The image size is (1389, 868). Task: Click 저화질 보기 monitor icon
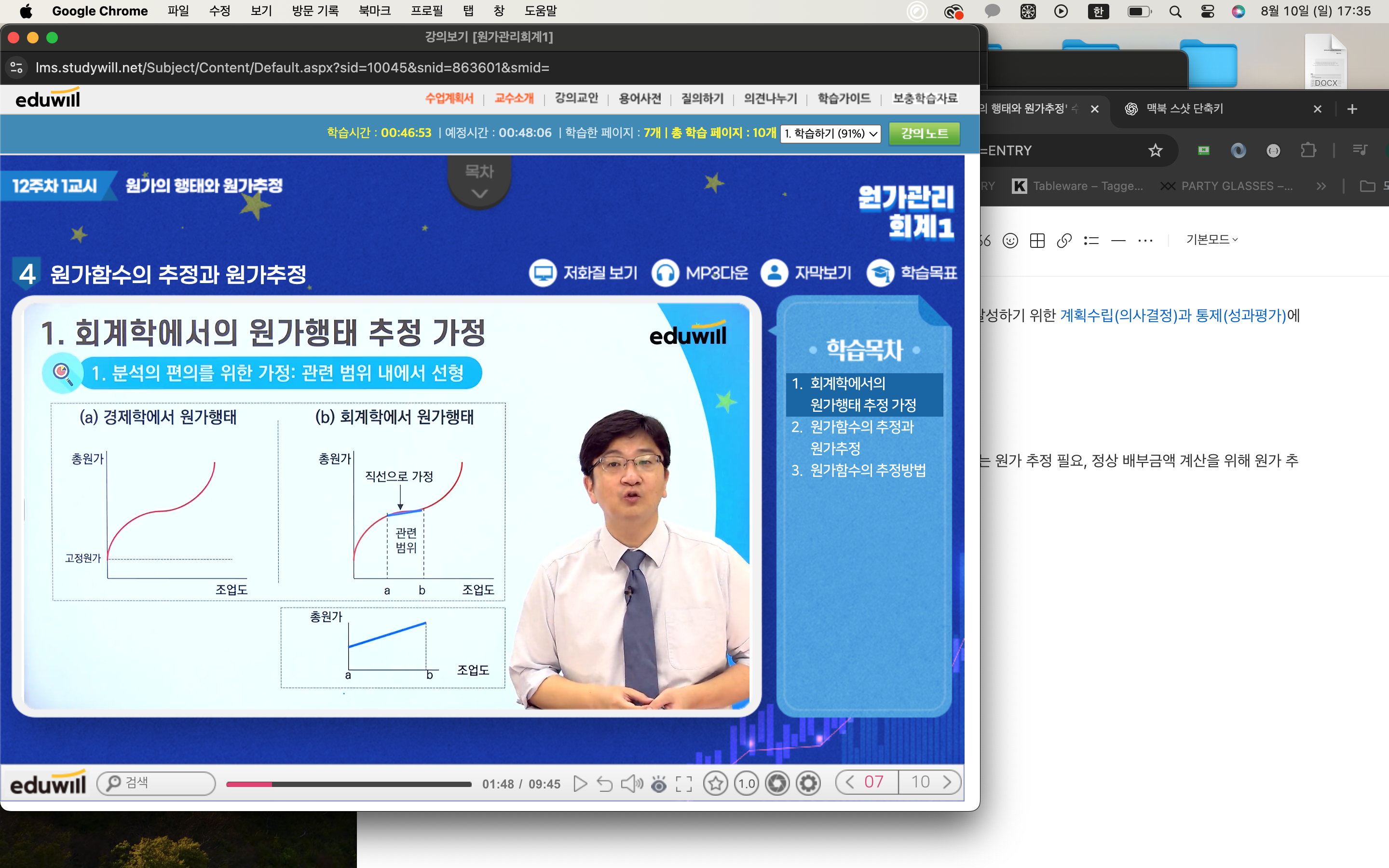(x=543, y=272)
